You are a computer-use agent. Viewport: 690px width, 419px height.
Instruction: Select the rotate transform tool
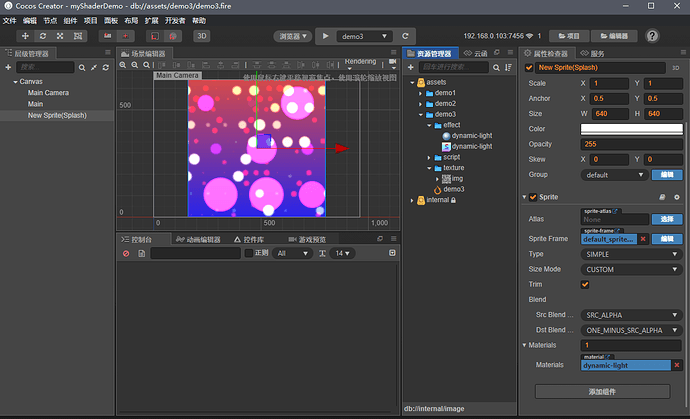pos(43,36)
